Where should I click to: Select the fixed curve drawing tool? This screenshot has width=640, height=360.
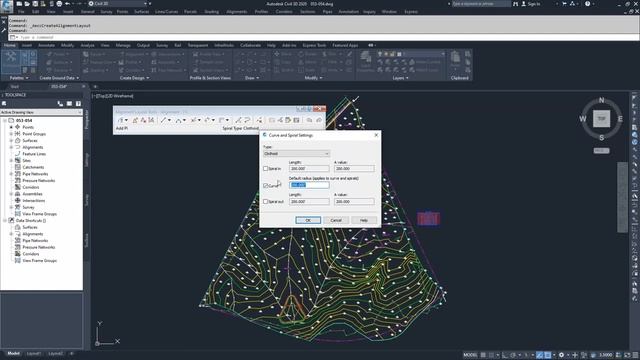pos(178,120)
